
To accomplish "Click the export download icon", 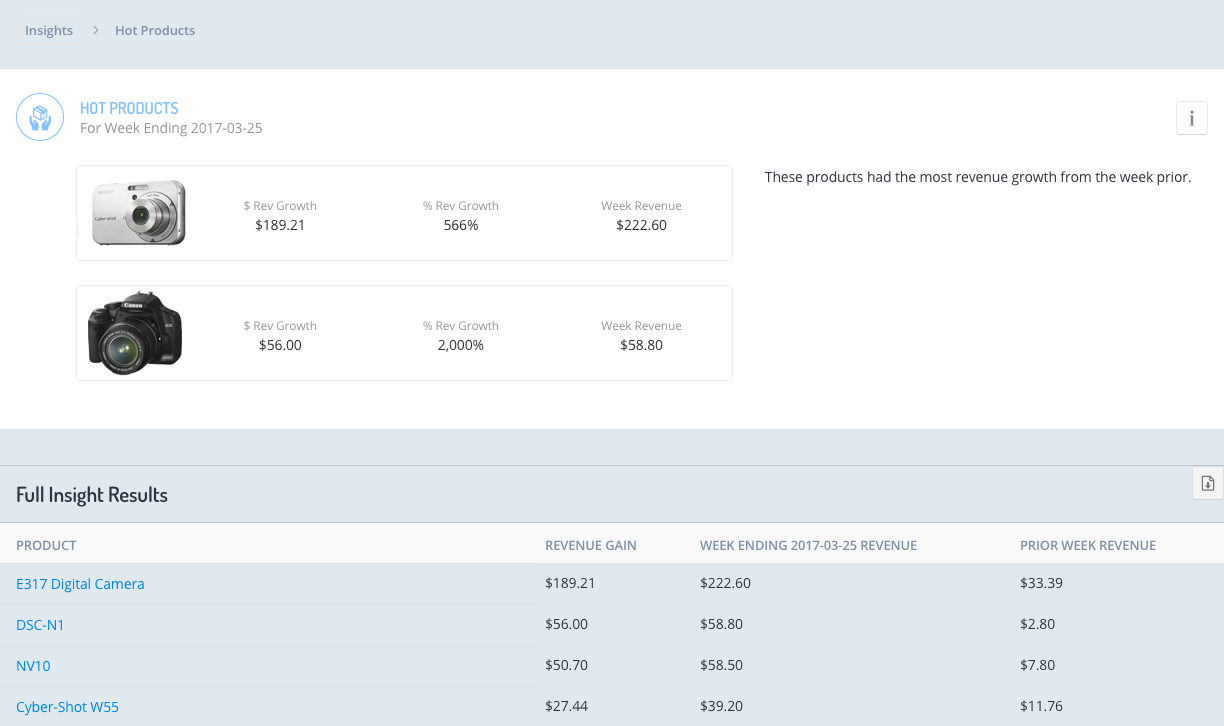I will (1207, 483).
